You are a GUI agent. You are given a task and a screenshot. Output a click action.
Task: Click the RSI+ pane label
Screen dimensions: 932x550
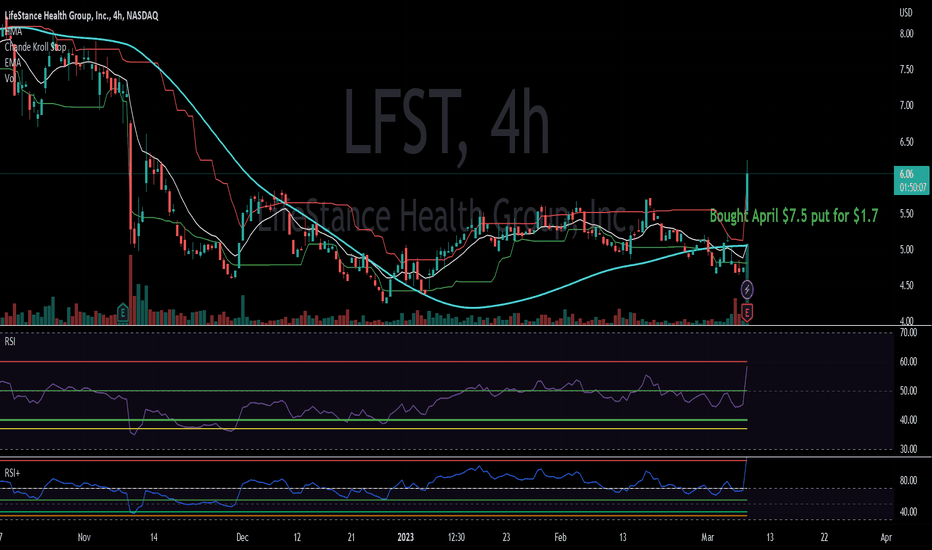[12, 473]
